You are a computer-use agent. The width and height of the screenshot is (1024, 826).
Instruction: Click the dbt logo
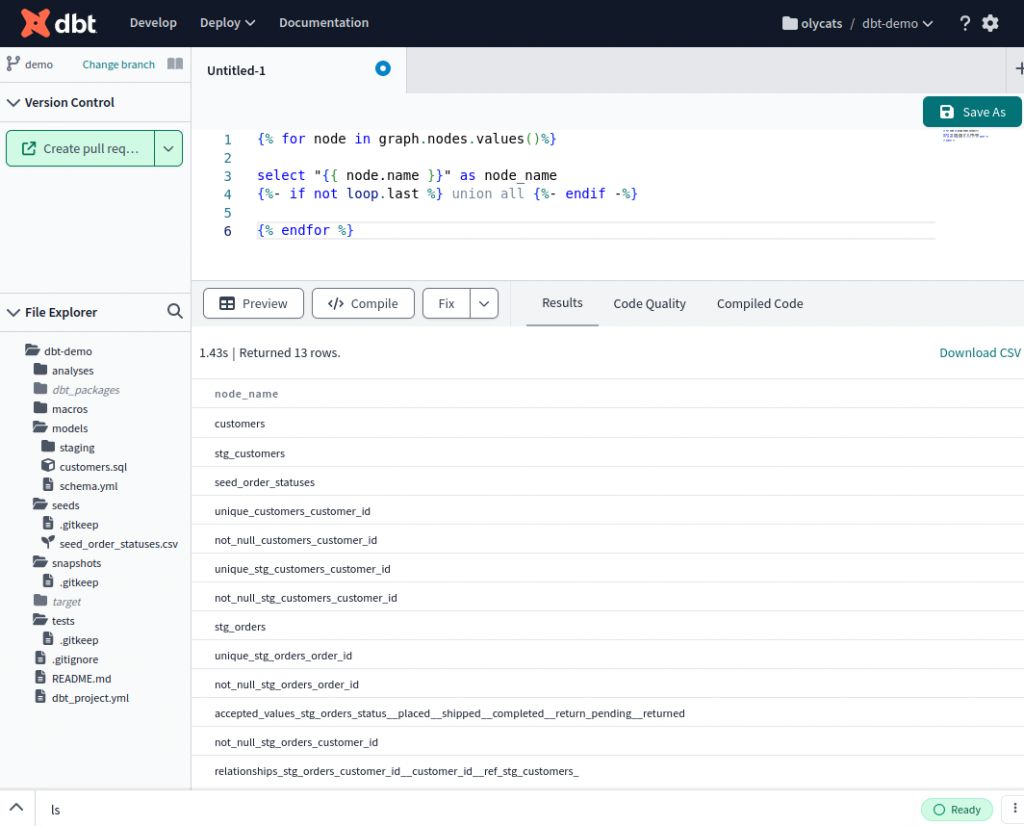[58, 23]
